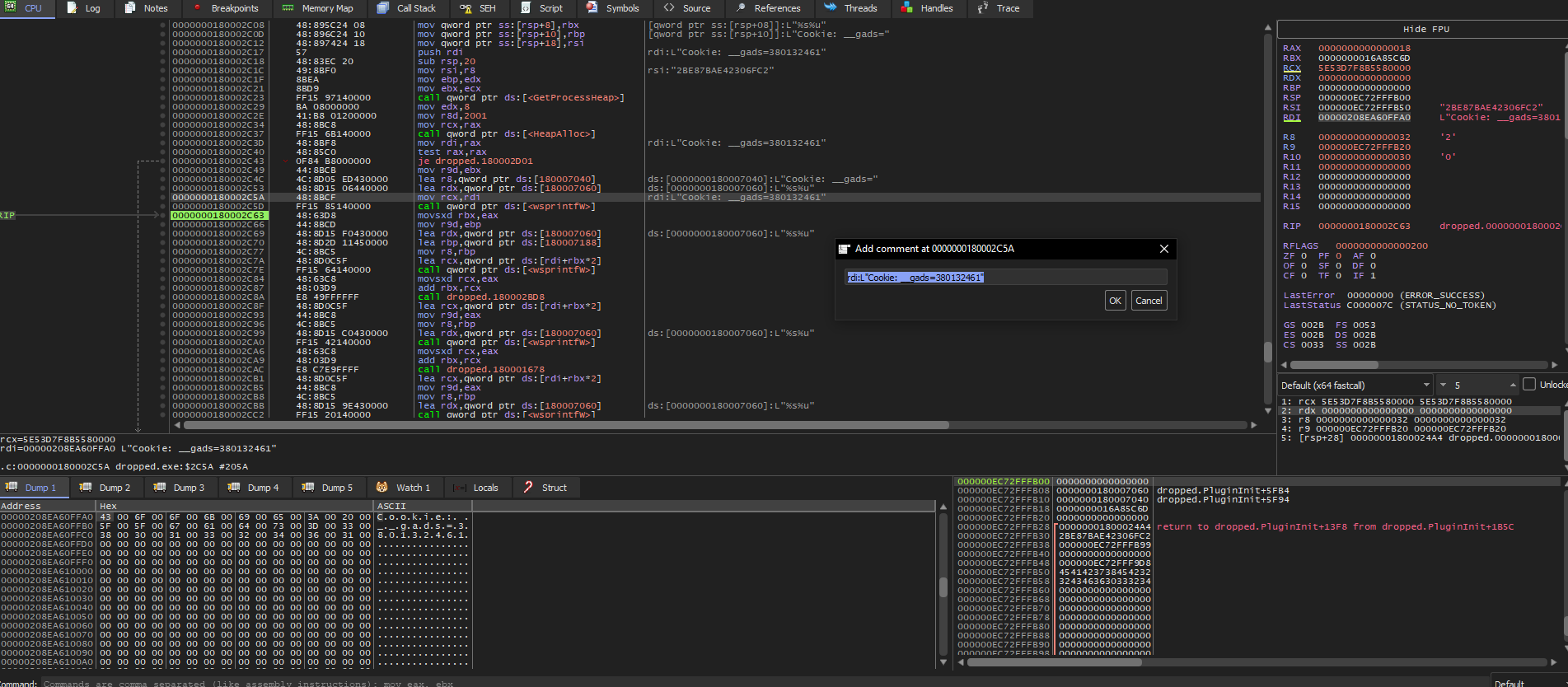Image resolution: width=1568 pixels, height=687 pixels.
Task: Click the Call Stack tab icon
Action: click(383, 8)
